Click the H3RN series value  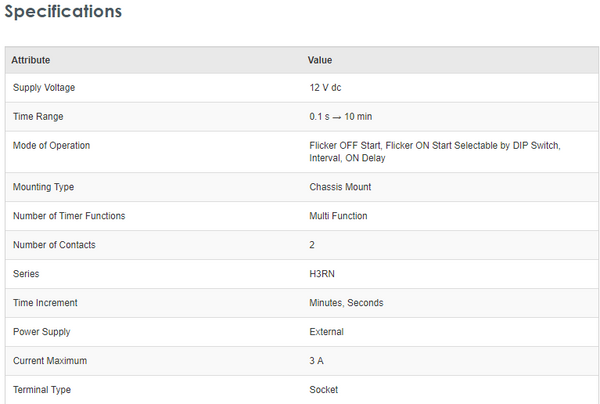(323, 274)
